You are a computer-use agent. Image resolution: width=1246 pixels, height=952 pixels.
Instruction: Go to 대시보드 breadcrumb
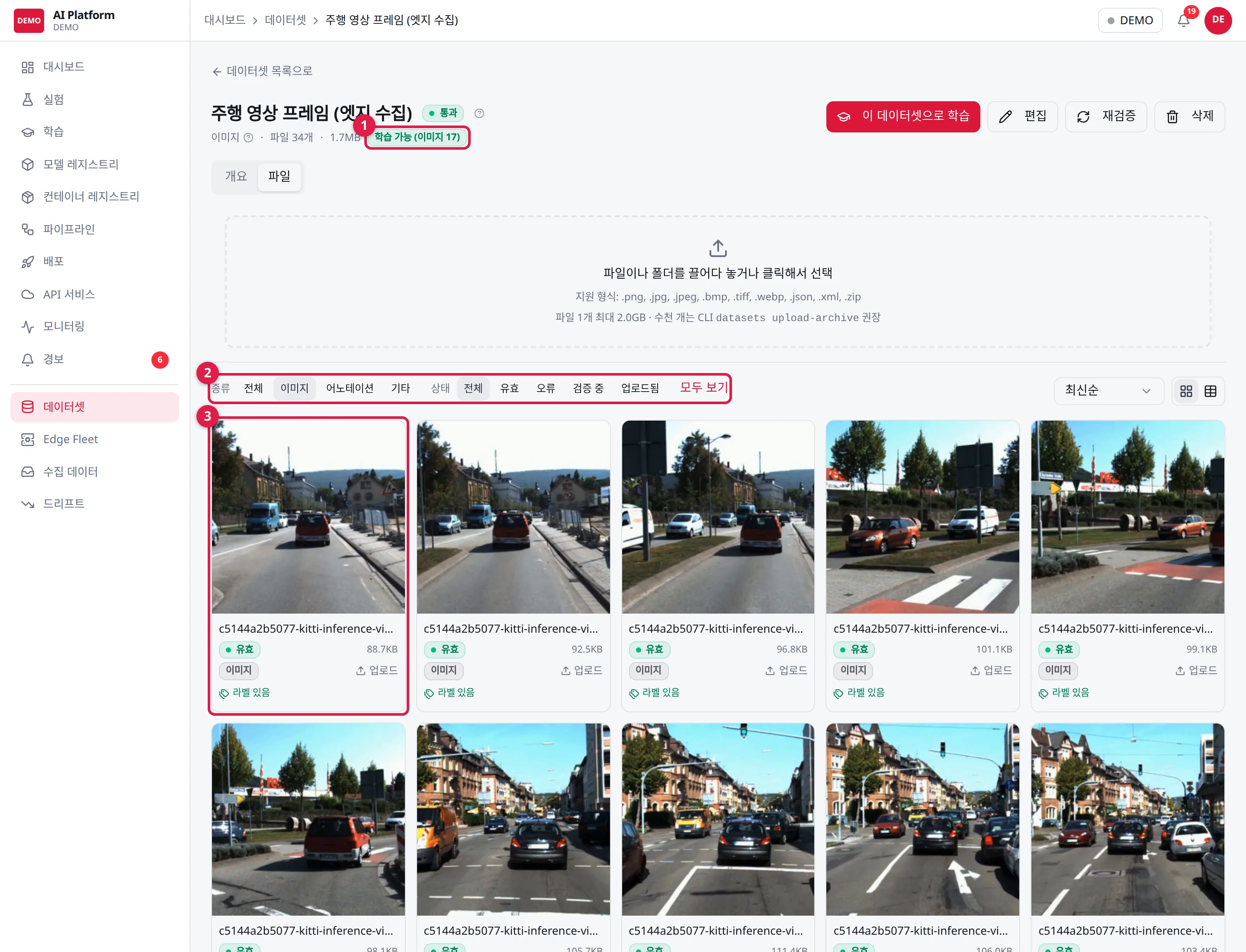(225, 20)
